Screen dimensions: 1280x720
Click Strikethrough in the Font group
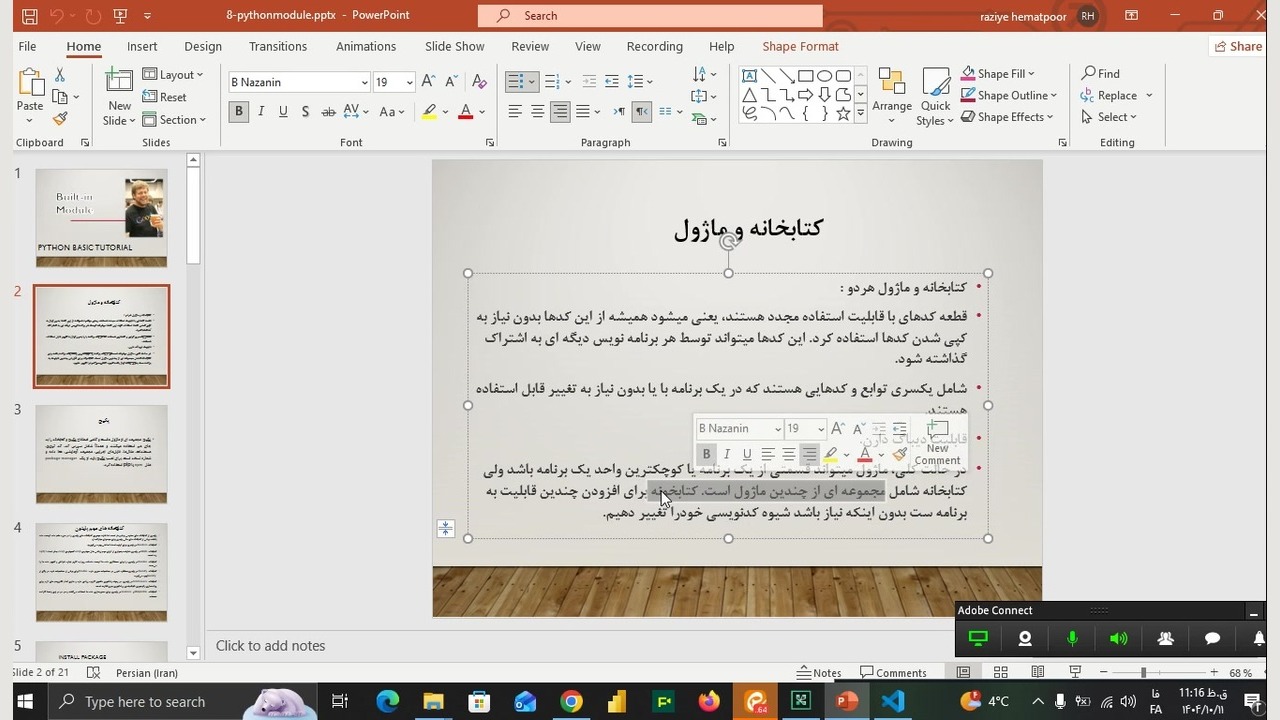click(328, 112)
